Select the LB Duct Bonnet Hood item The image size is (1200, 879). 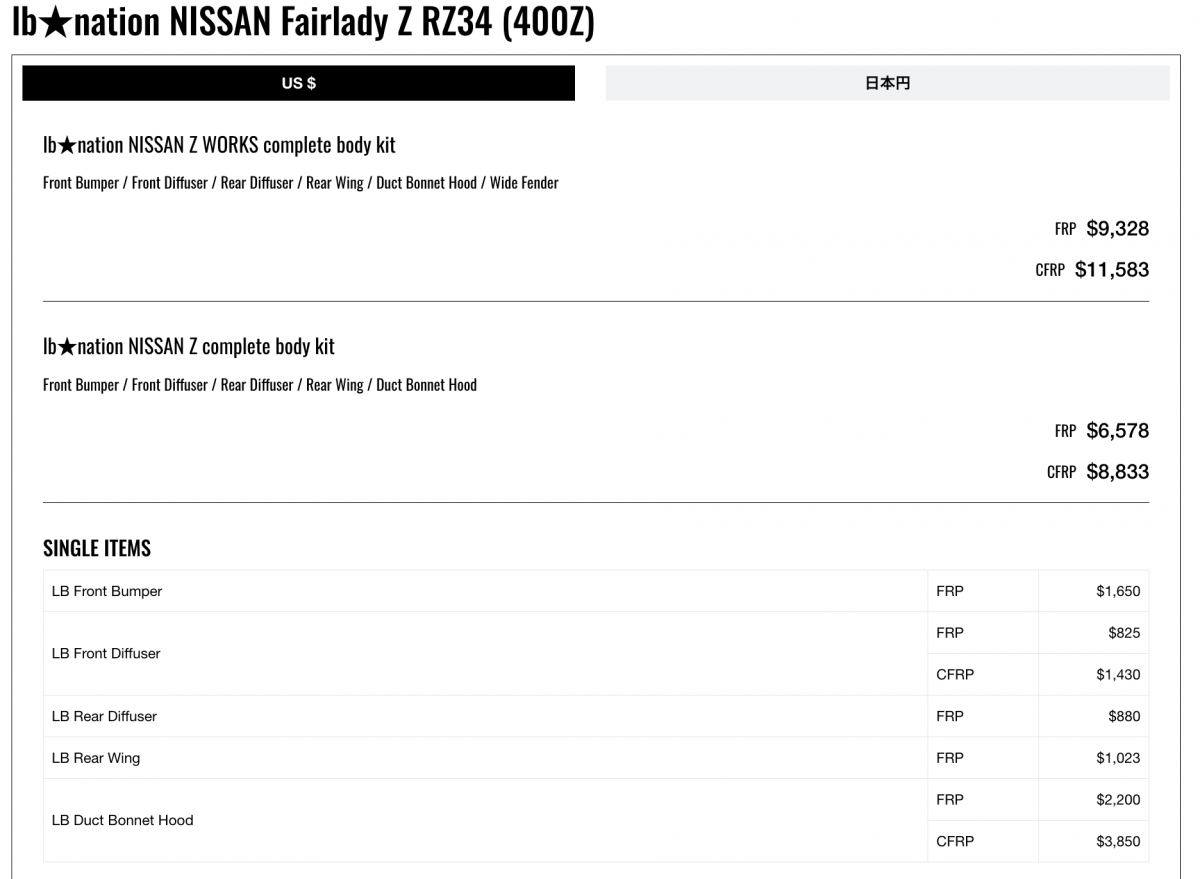[x=122, y=820]
